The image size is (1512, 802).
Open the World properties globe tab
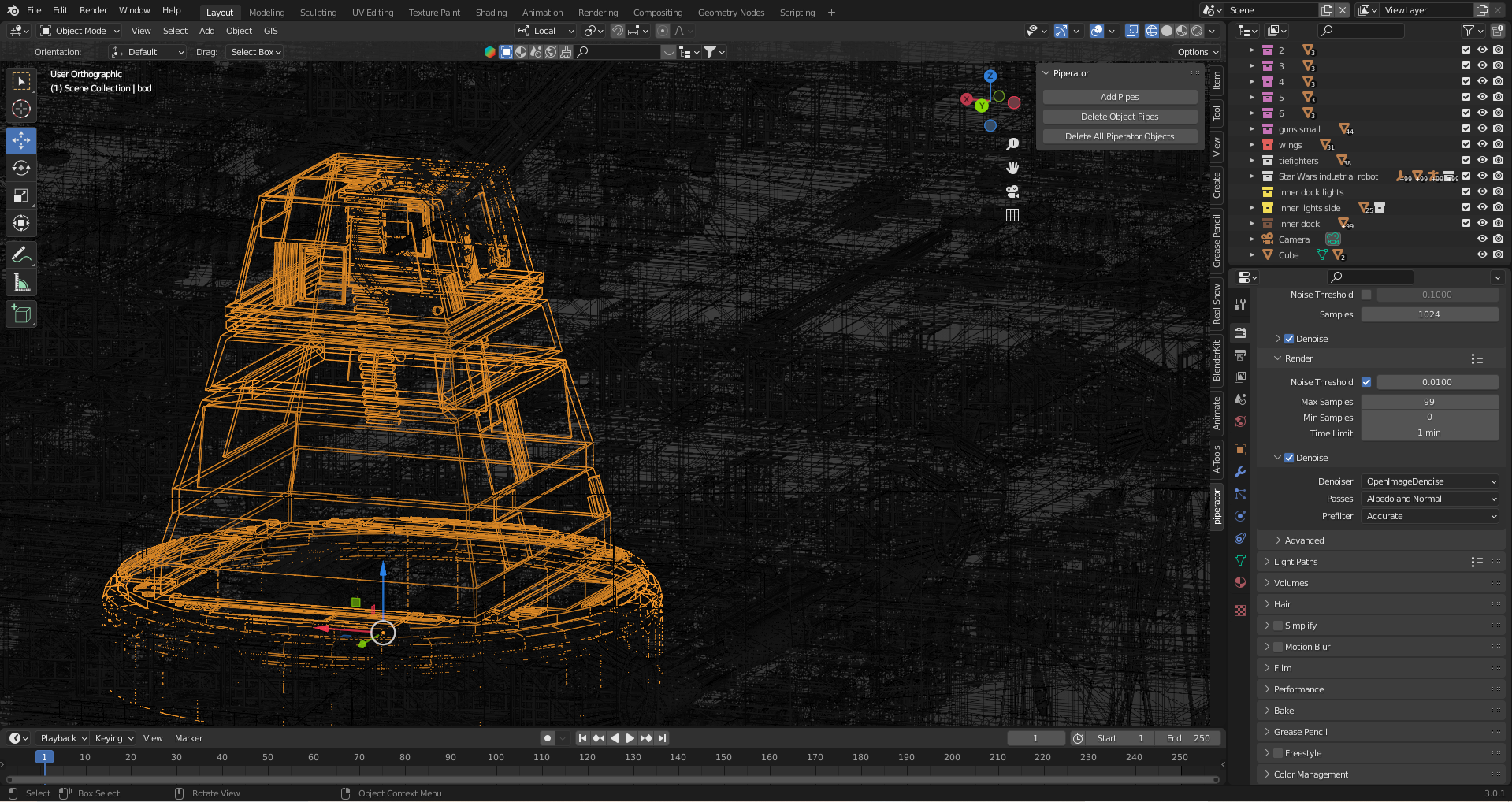pyautogui.click(x=1240, y=421)
